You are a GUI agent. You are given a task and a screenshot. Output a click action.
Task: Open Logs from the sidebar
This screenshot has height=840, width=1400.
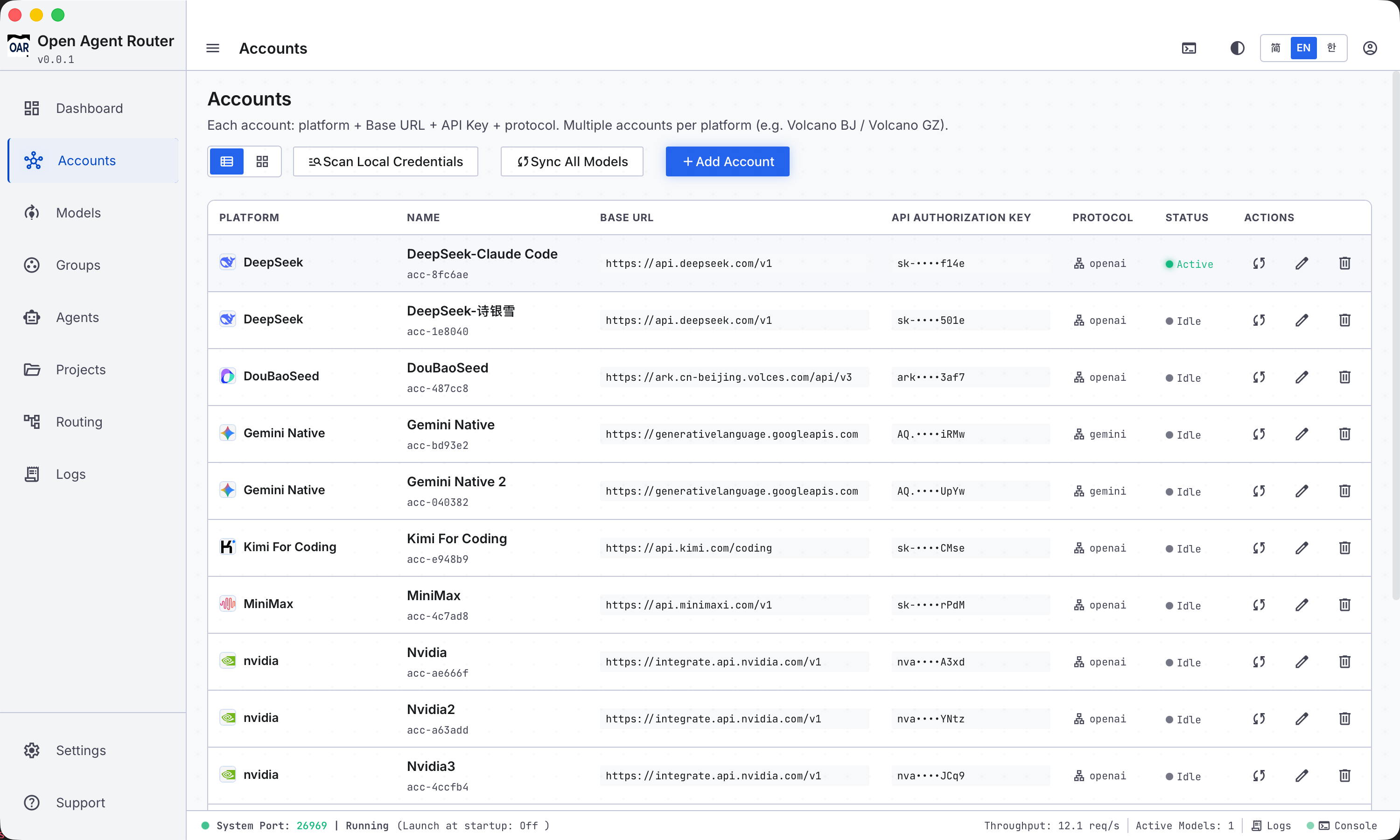pos(93,474)
